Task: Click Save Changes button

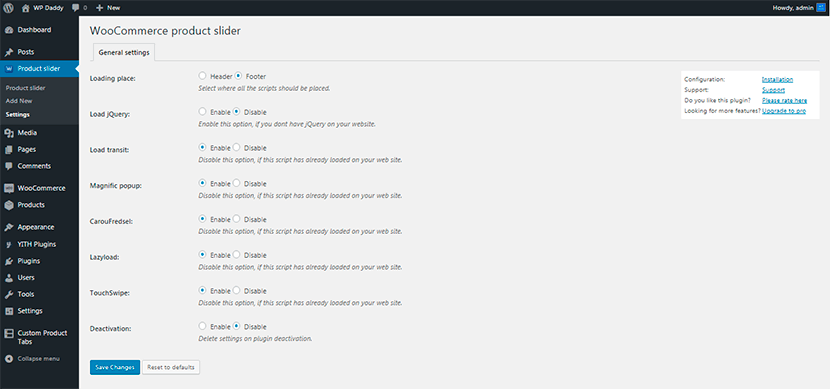Action: 115,367
